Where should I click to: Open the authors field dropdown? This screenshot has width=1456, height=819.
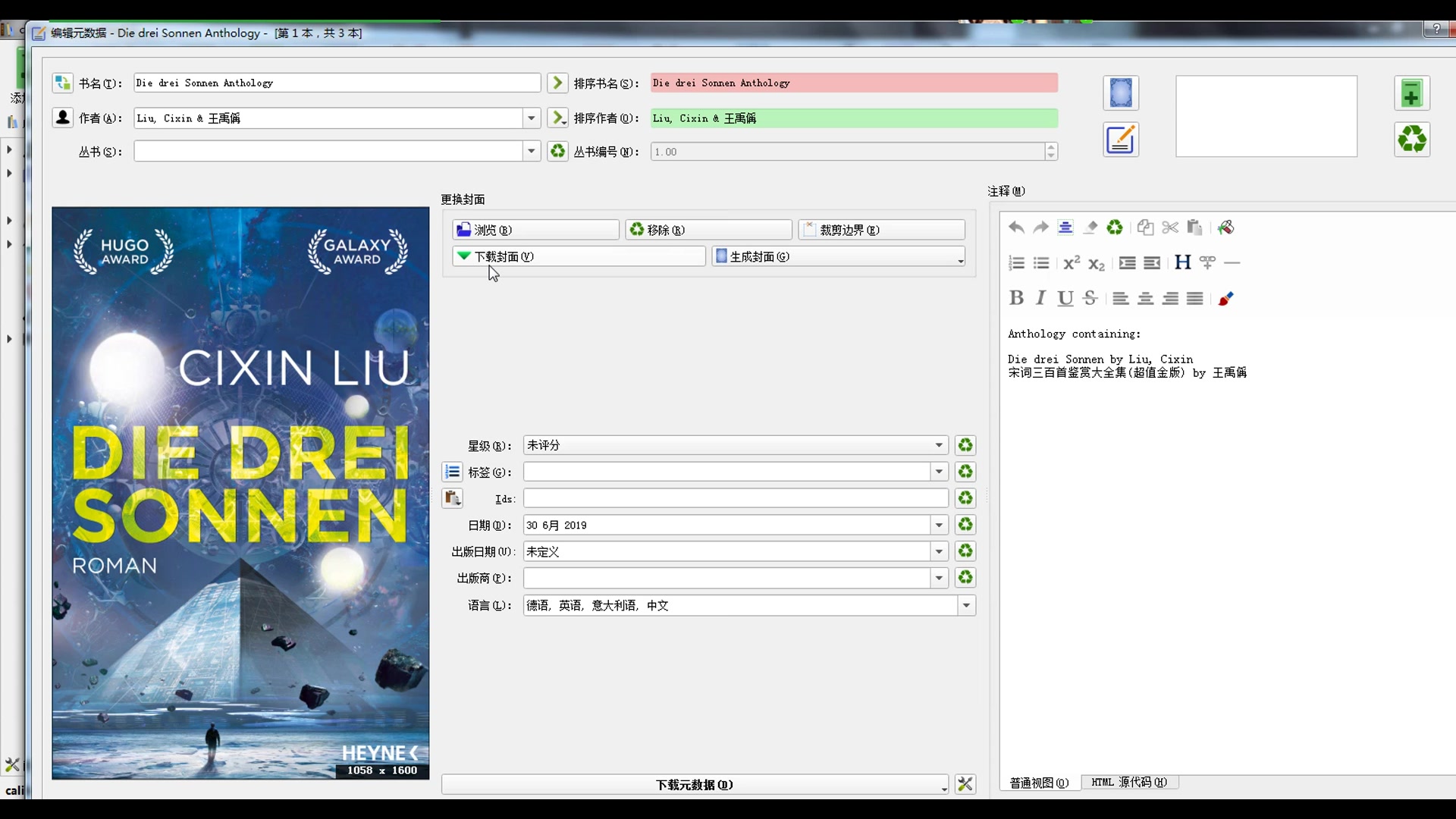coord(532,118)
